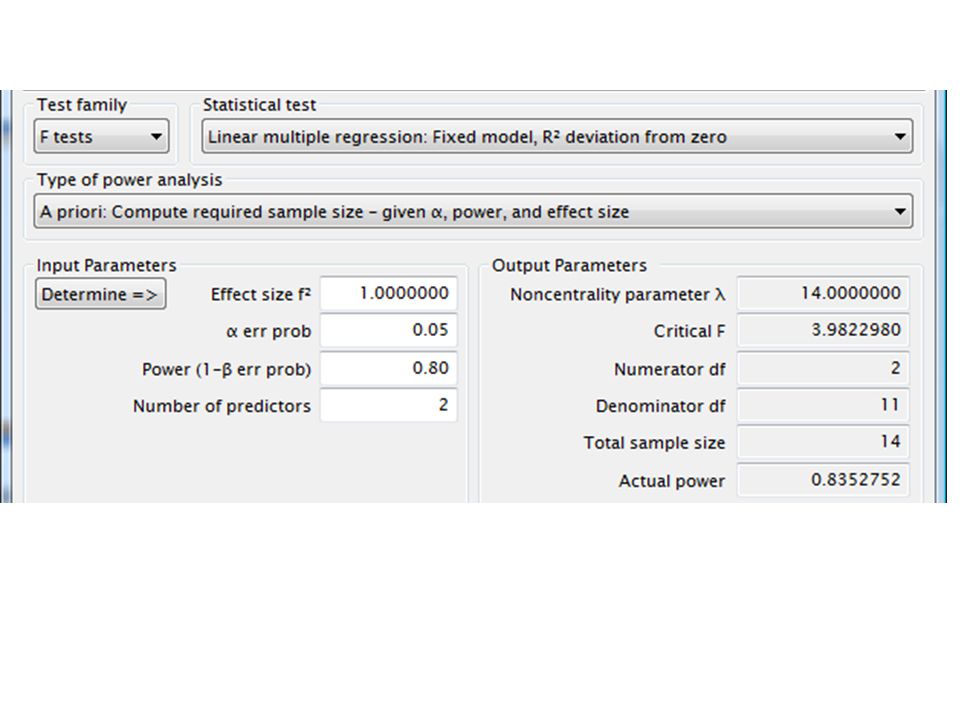Click the Numerator df output value
Viewport: 960px width, 720px height.
click(x=823, y=368)
